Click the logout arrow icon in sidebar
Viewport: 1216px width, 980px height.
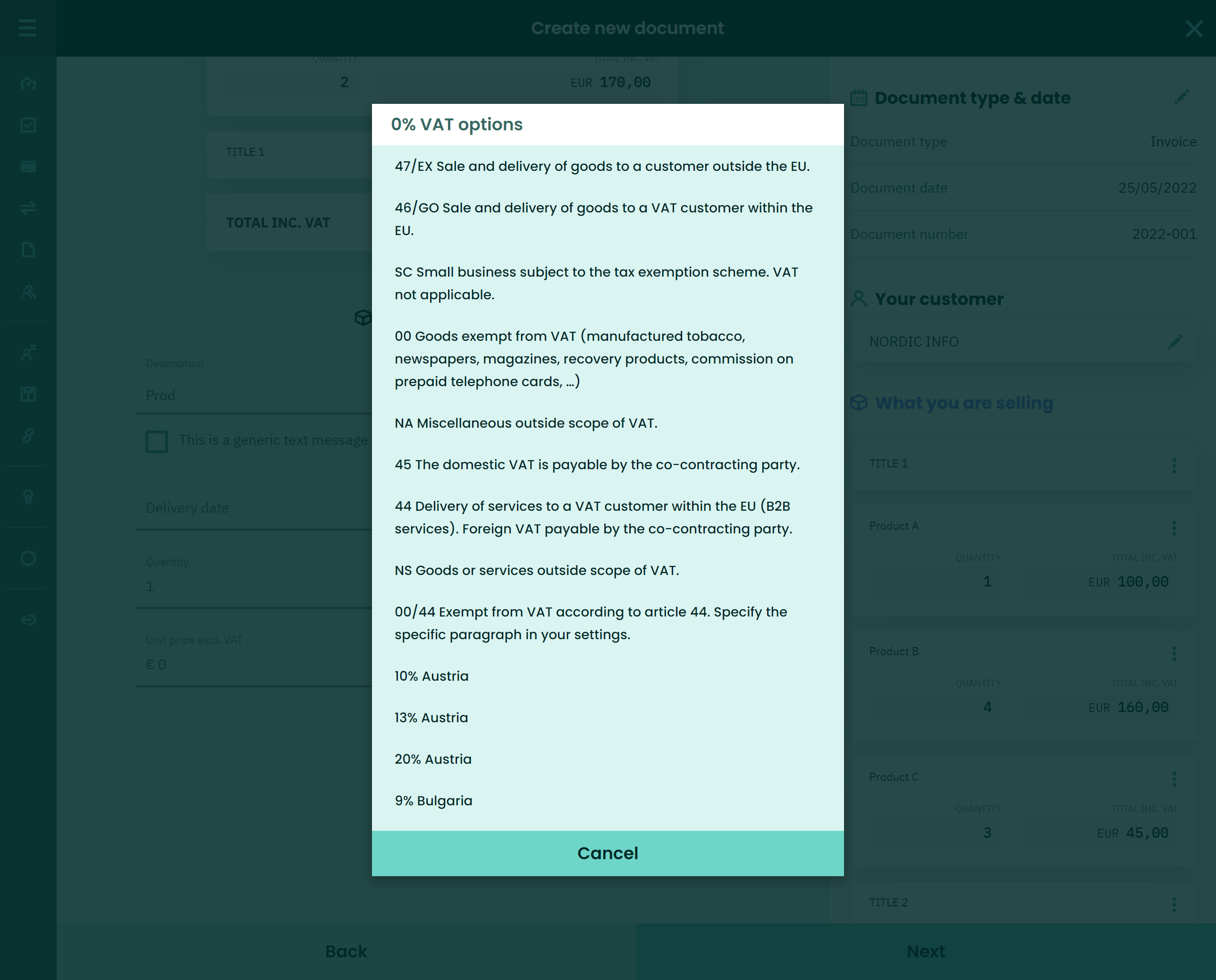tap(28, 620)
